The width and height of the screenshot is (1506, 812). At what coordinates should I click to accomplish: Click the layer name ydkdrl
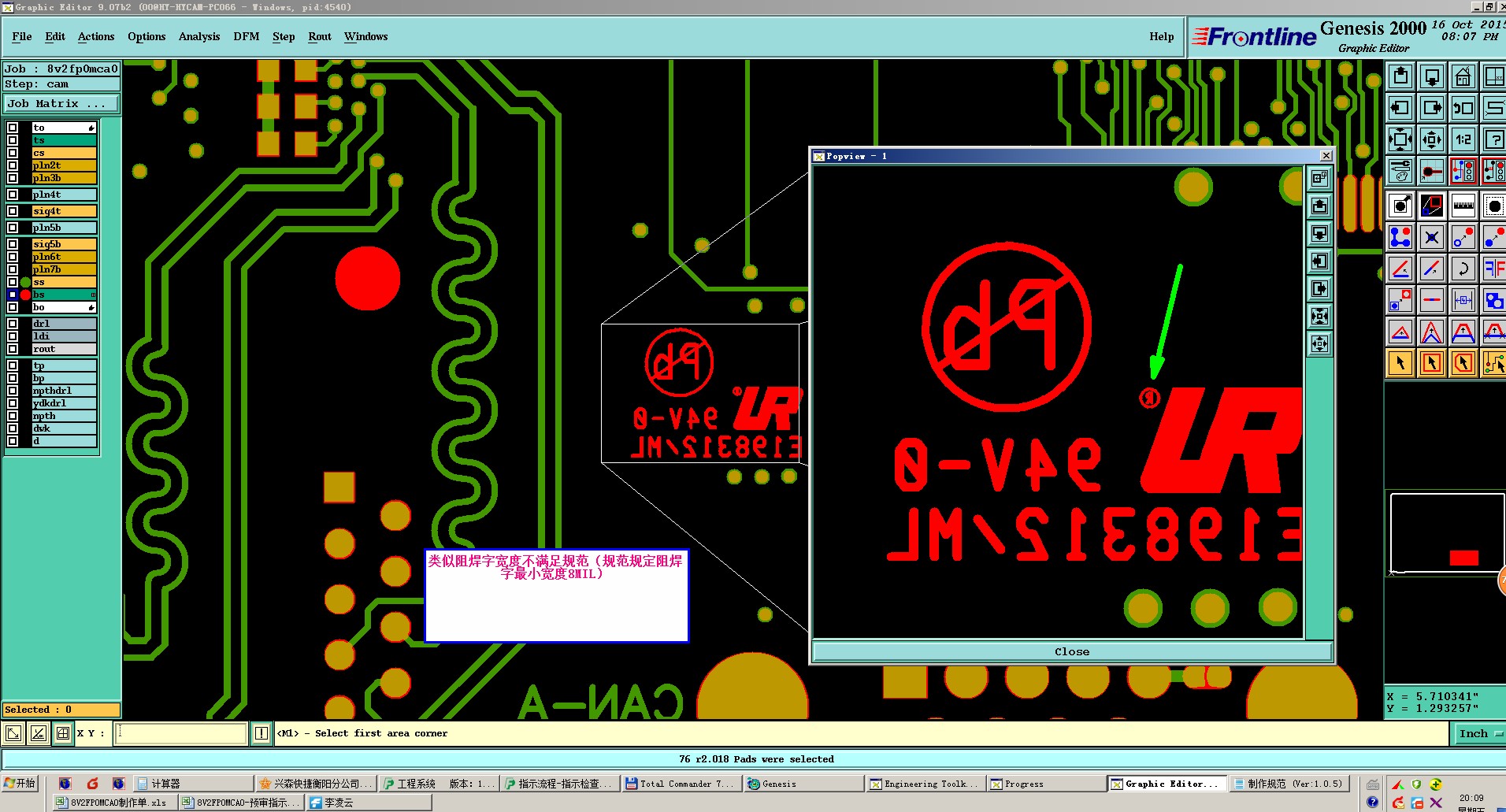click(65, 403)
